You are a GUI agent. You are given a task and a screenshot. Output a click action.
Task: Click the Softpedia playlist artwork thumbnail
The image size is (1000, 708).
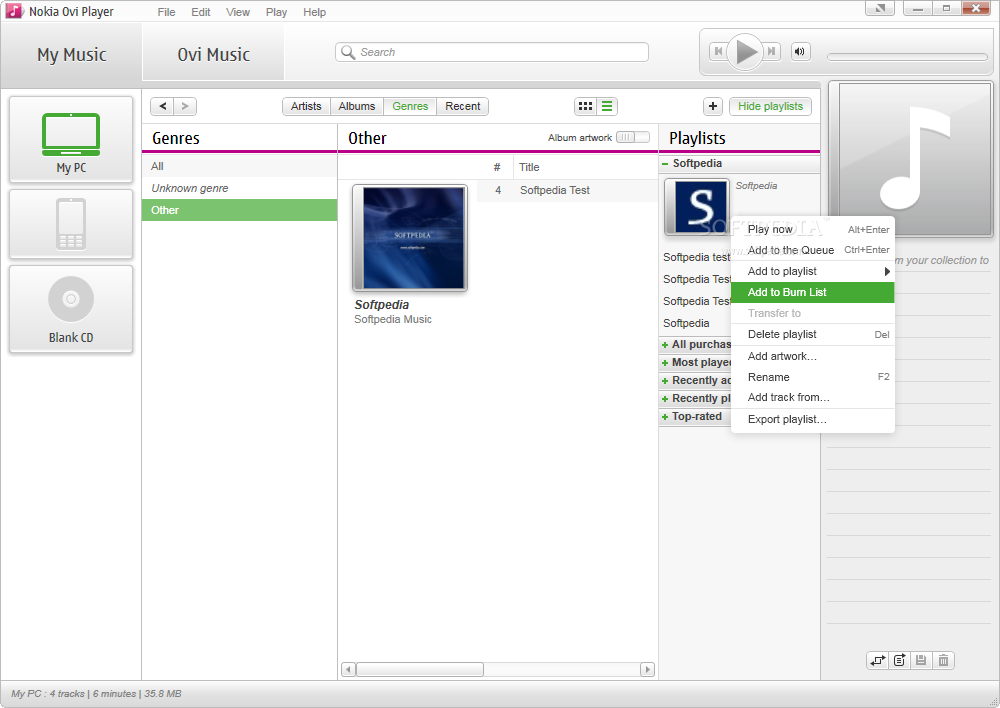[x=696, y=207]
